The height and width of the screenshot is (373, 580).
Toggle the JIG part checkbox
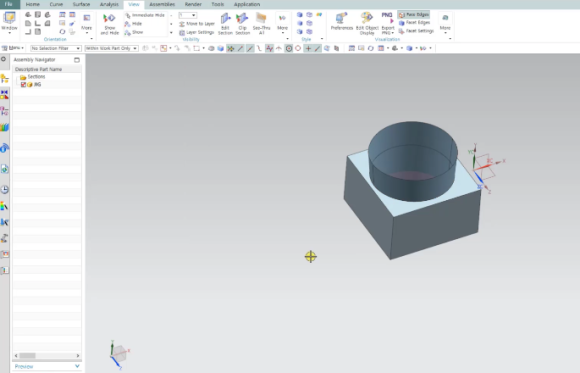23,85
